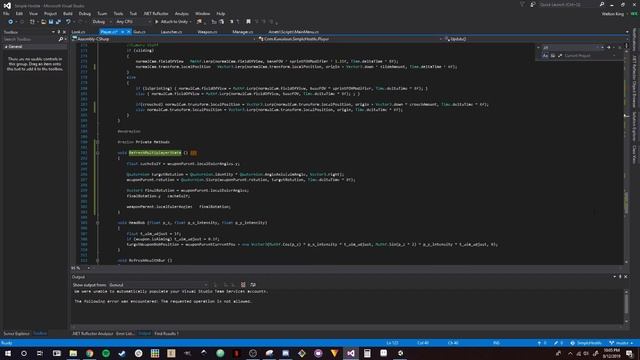Click the Attach to Unity button

coord(173,22)
